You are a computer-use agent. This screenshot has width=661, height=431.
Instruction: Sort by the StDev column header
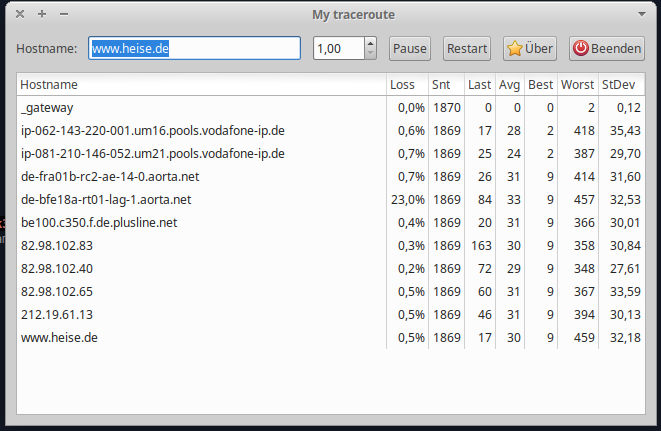[x=619, y=85]
